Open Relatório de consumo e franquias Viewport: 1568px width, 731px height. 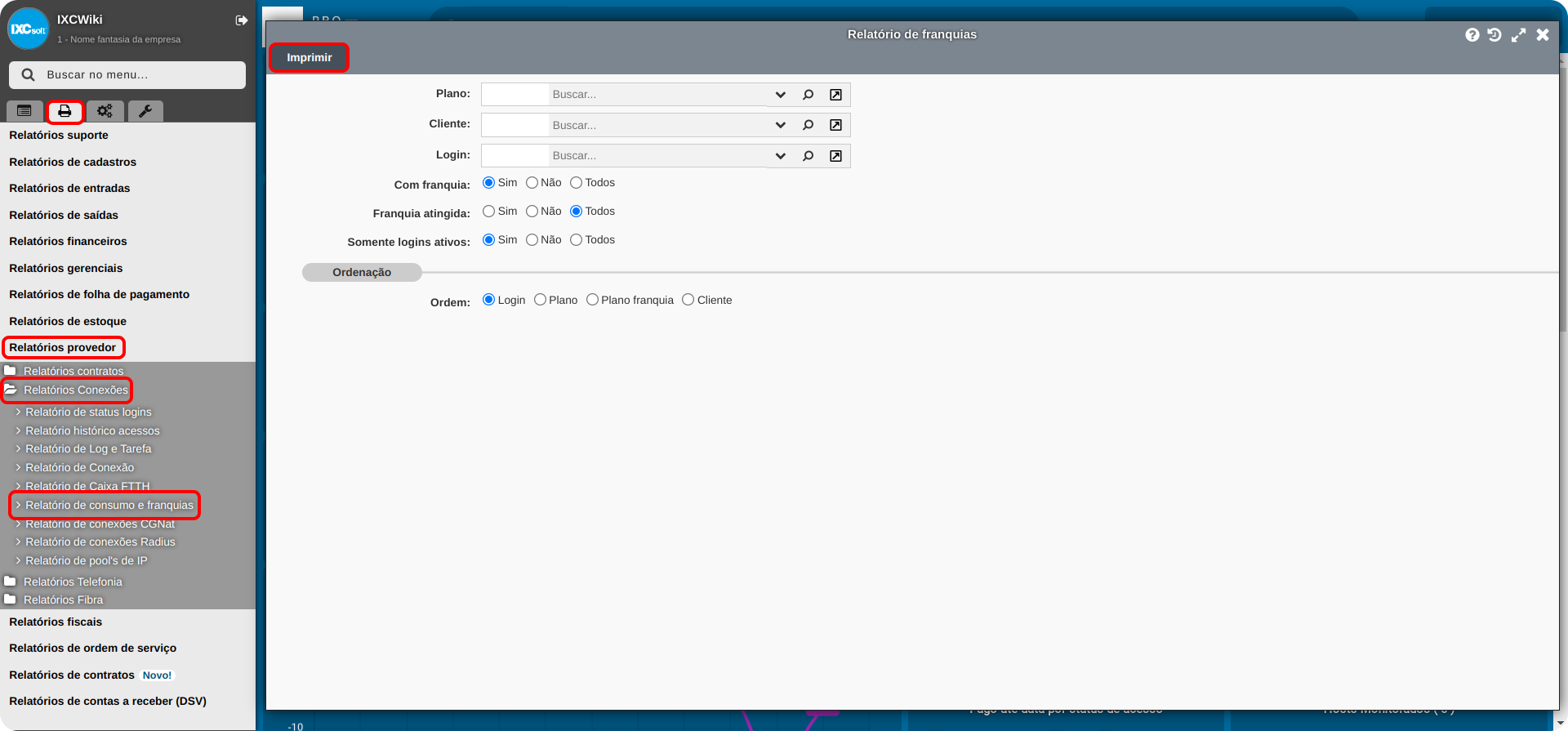109,506
